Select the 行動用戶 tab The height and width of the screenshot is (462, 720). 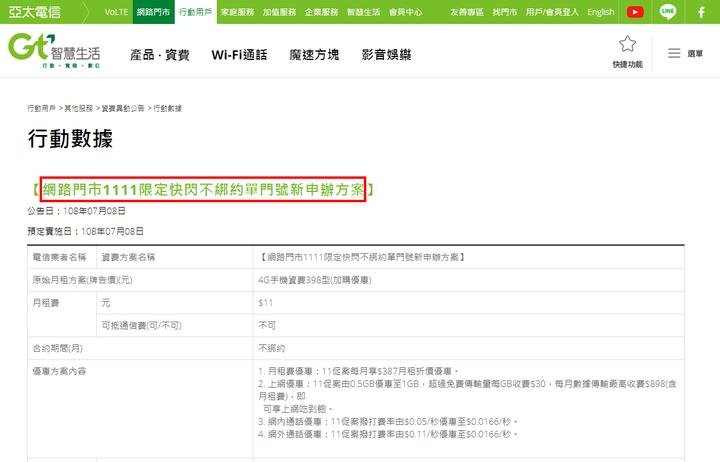point(196,12)
